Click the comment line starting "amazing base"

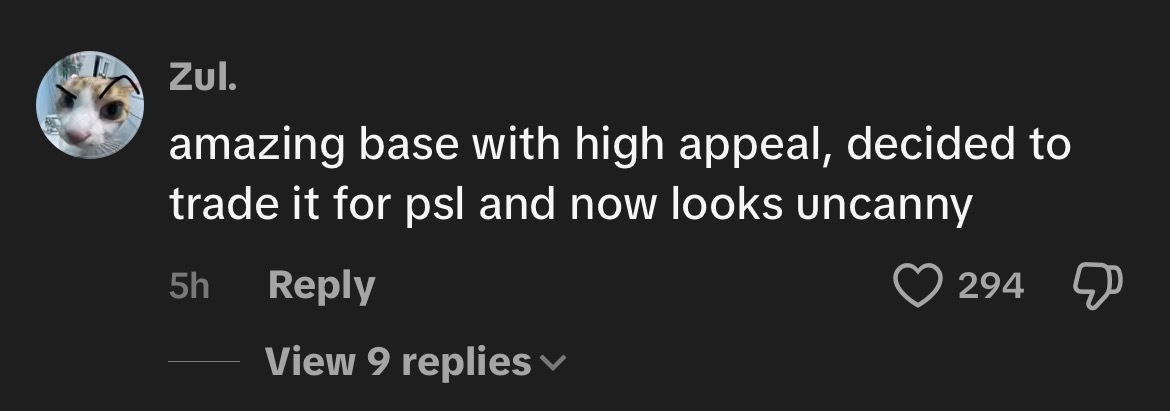pos(620,146)
